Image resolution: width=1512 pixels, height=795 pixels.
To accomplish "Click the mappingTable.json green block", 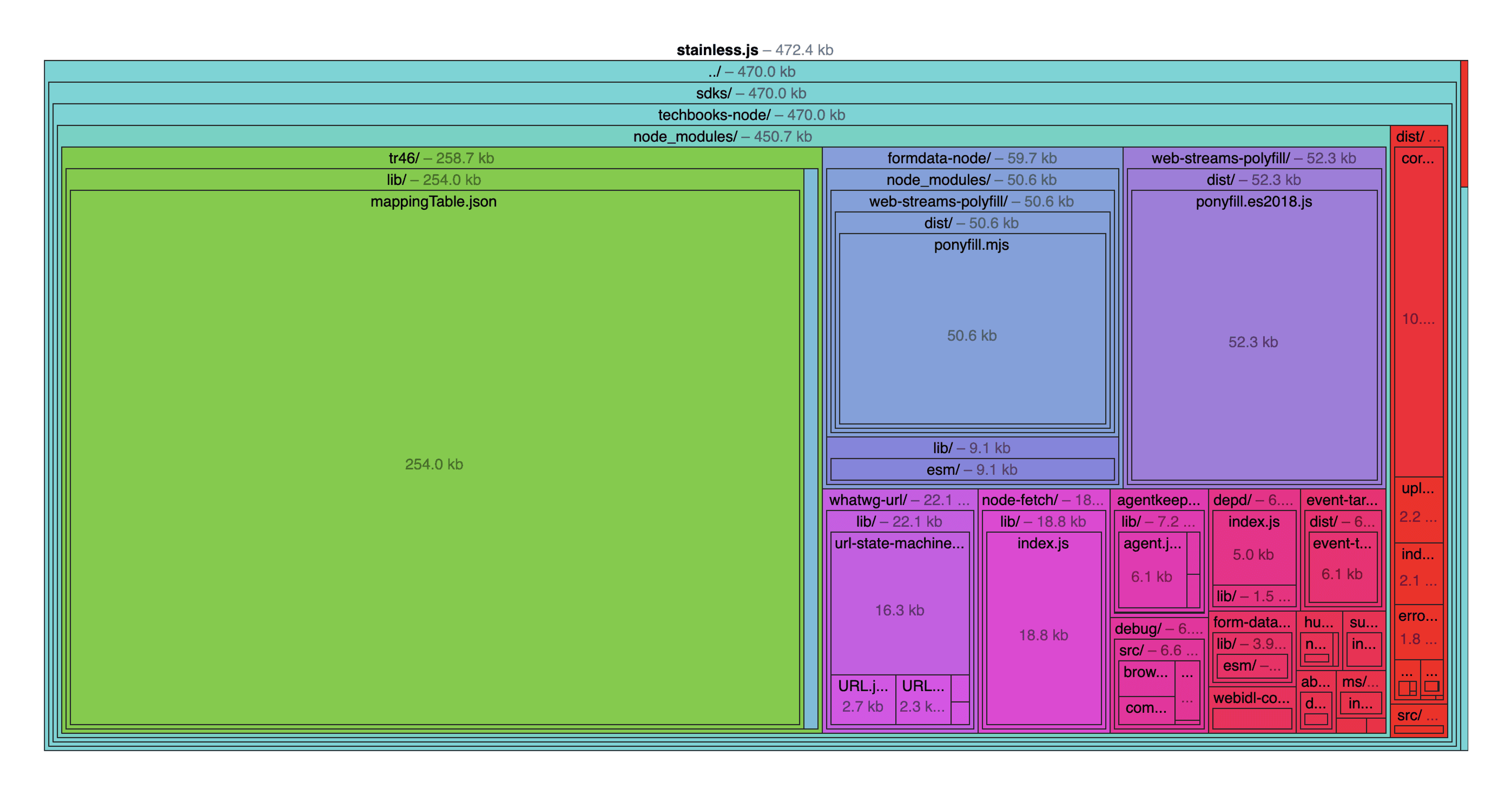I will (x=434, y=458).
